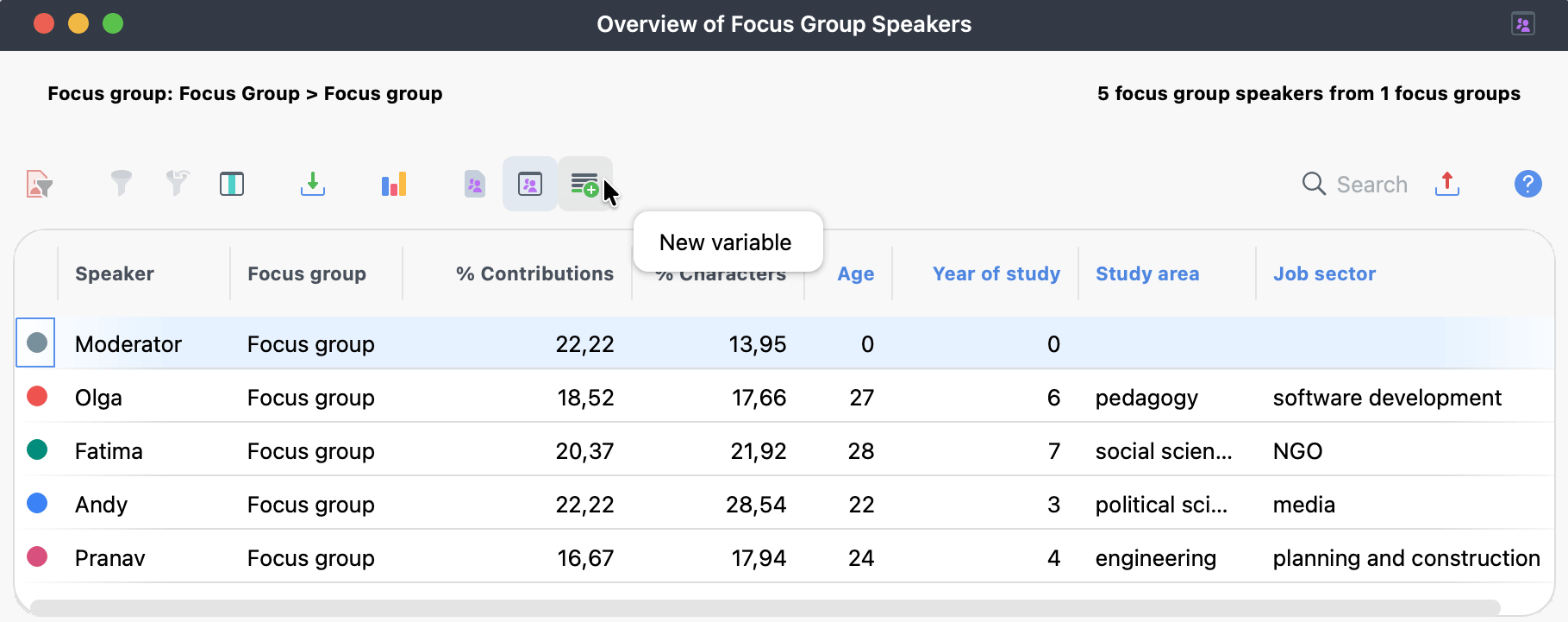Select the Fatima speaker name
Viewport: 1568px width, 622px height.
pyautogui.click(x=109, y=451)
